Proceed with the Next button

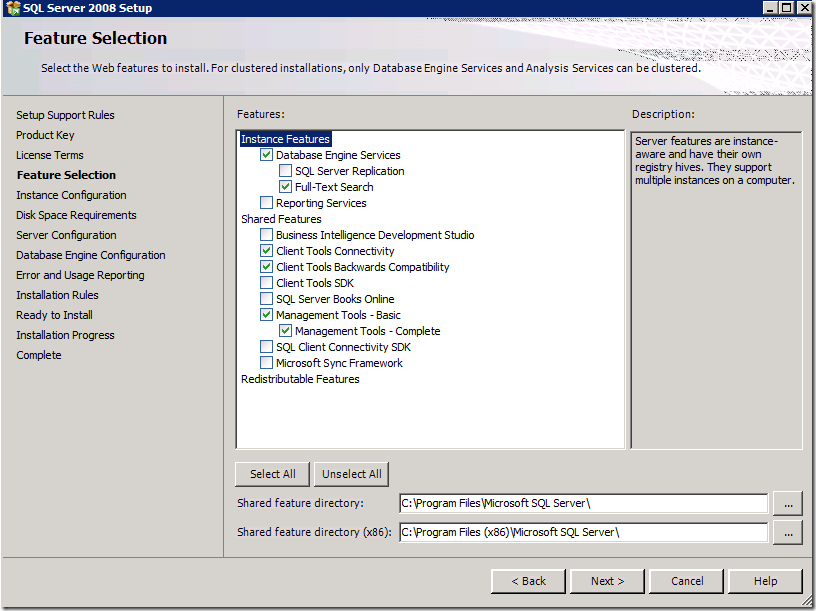[607, 581]
